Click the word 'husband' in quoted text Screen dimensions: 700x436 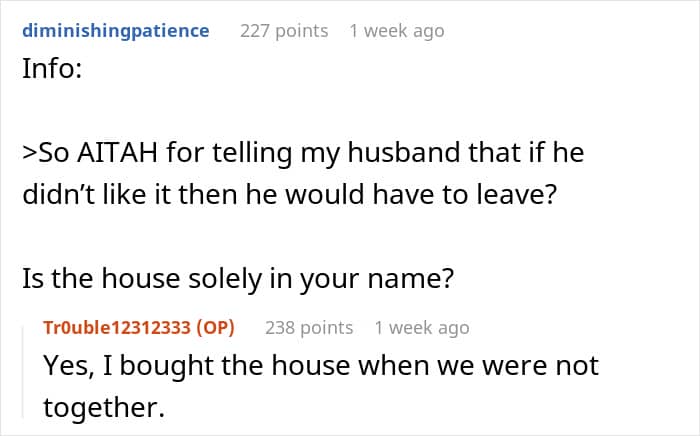[x=404, y=152]
